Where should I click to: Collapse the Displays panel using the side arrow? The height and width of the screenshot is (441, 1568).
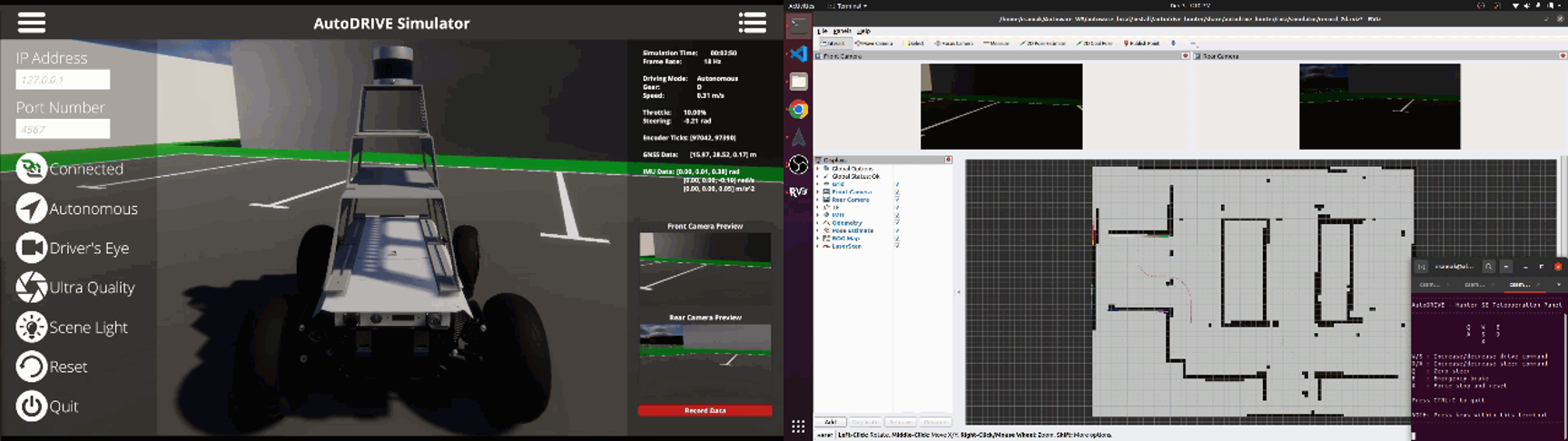click(x=958, y=292)
